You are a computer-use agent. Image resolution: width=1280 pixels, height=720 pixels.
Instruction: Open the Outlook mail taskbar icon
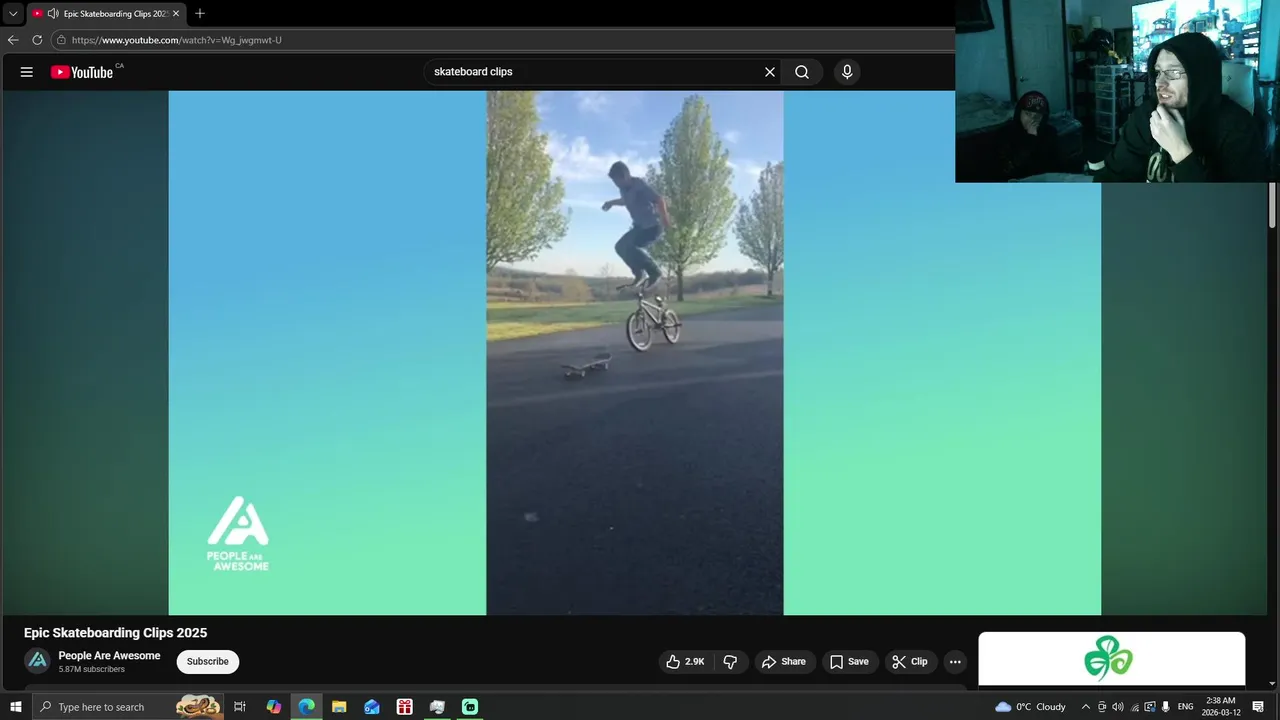coord(372,707)
